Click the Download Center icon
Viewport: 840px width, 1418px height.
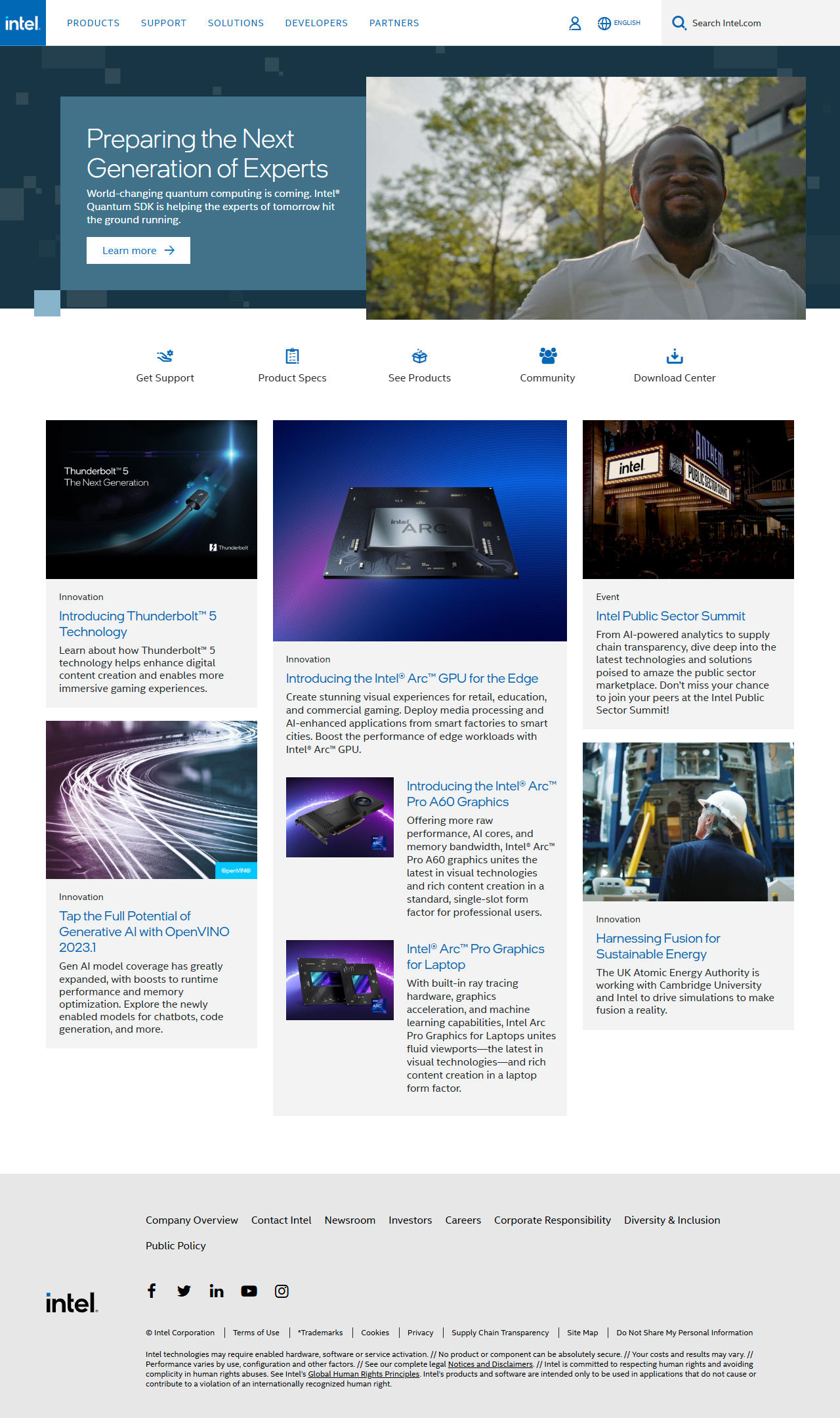675,356
